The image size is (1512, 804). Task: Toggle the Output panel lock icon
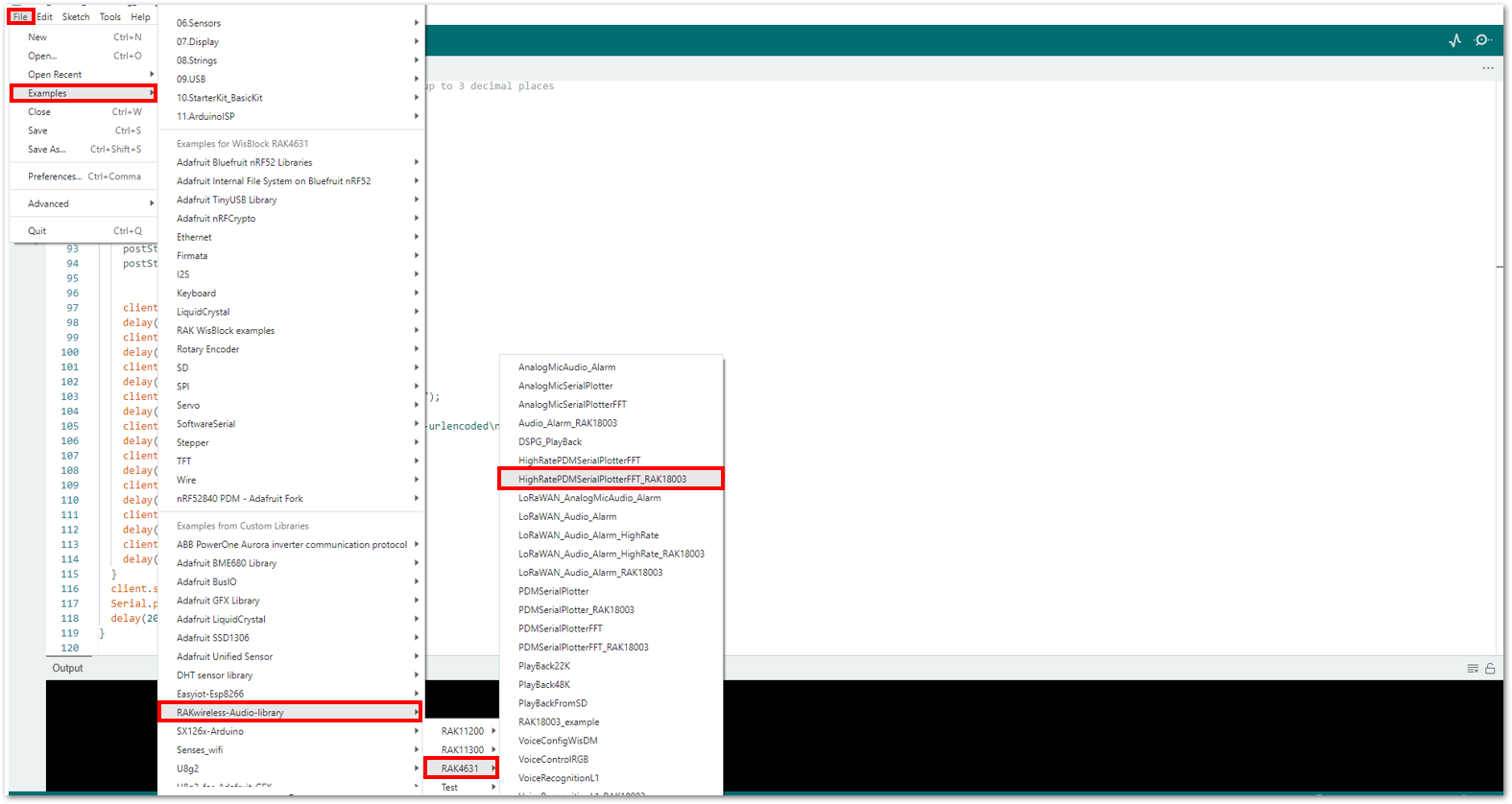[x=1490, y=669]
